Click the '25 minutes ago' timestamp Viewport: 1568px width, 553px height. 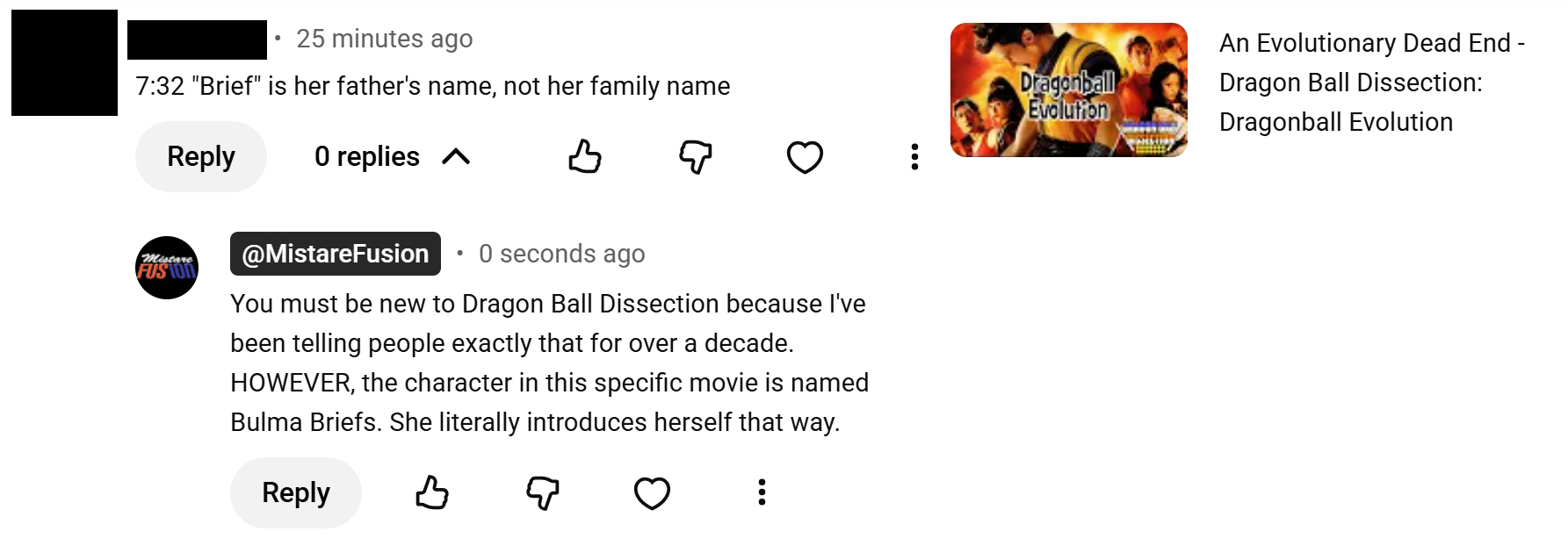tap(385, 39)
